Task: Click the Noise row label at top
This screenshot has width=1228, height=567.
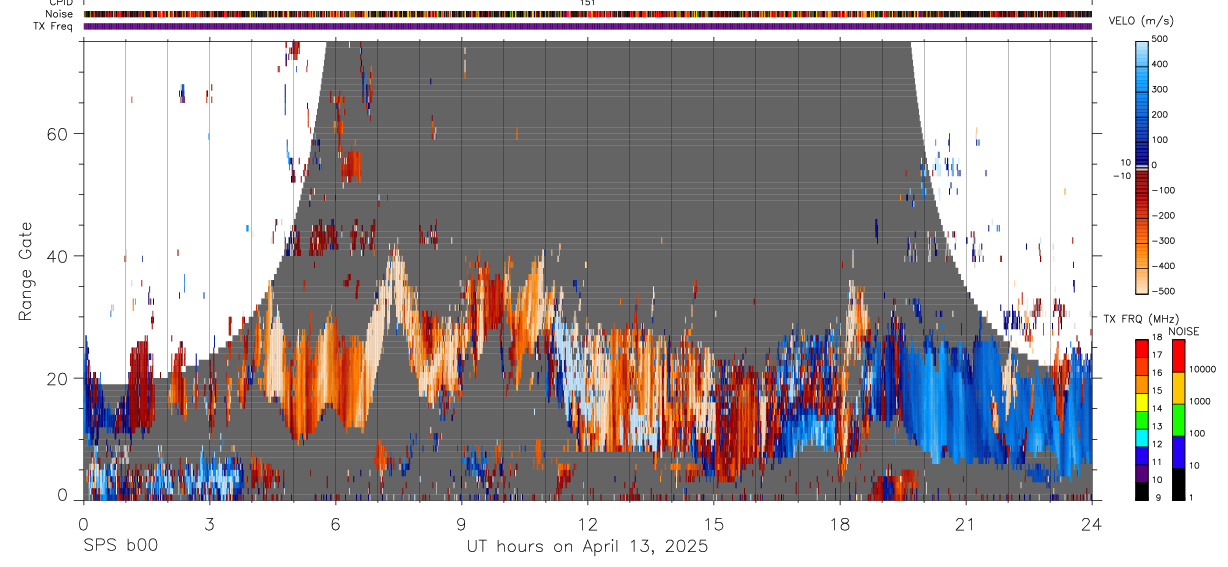Action: (x=60, y=14)
